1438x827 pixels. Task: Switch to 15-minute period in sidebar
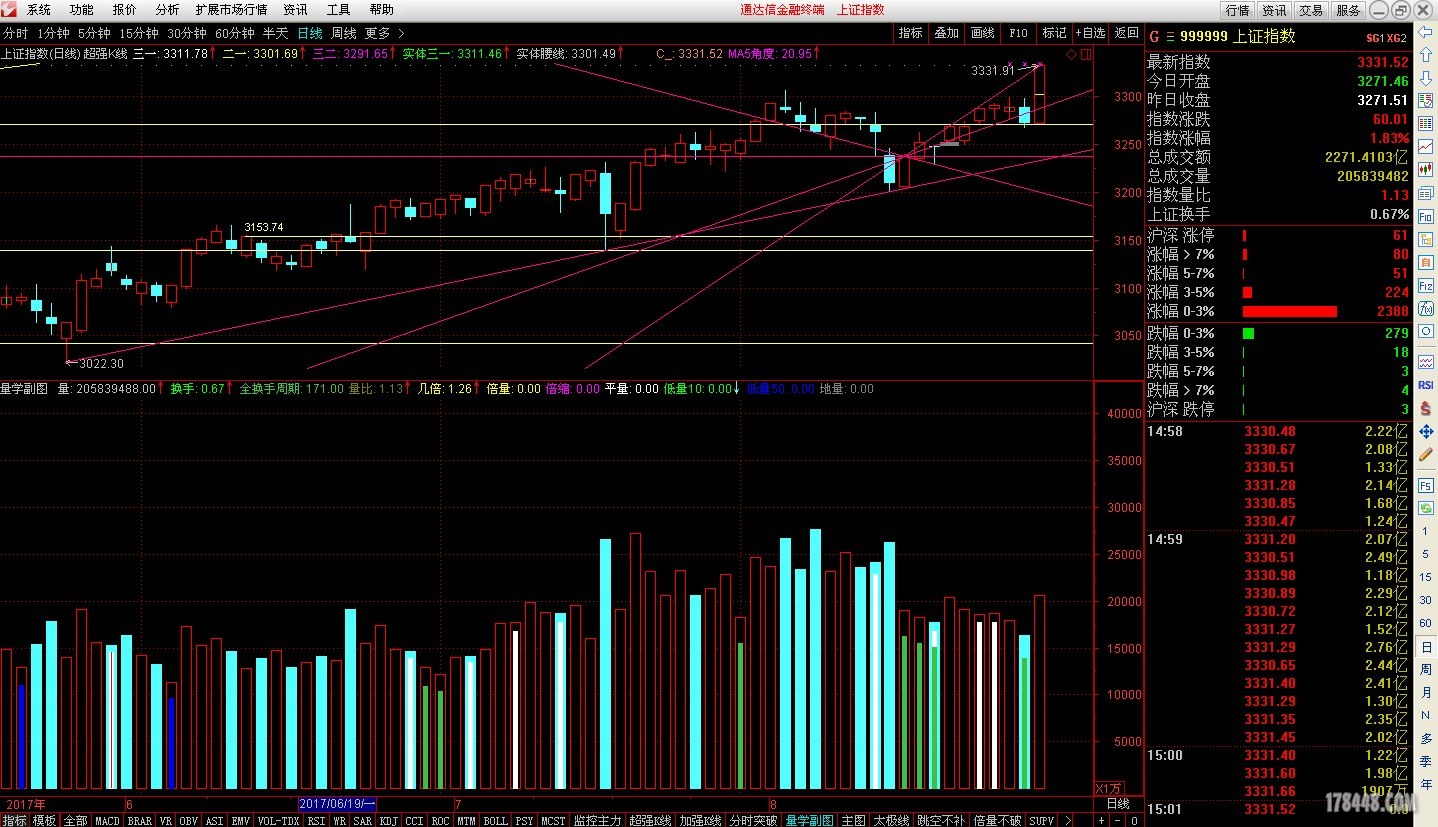click(x=1425, y=577)
